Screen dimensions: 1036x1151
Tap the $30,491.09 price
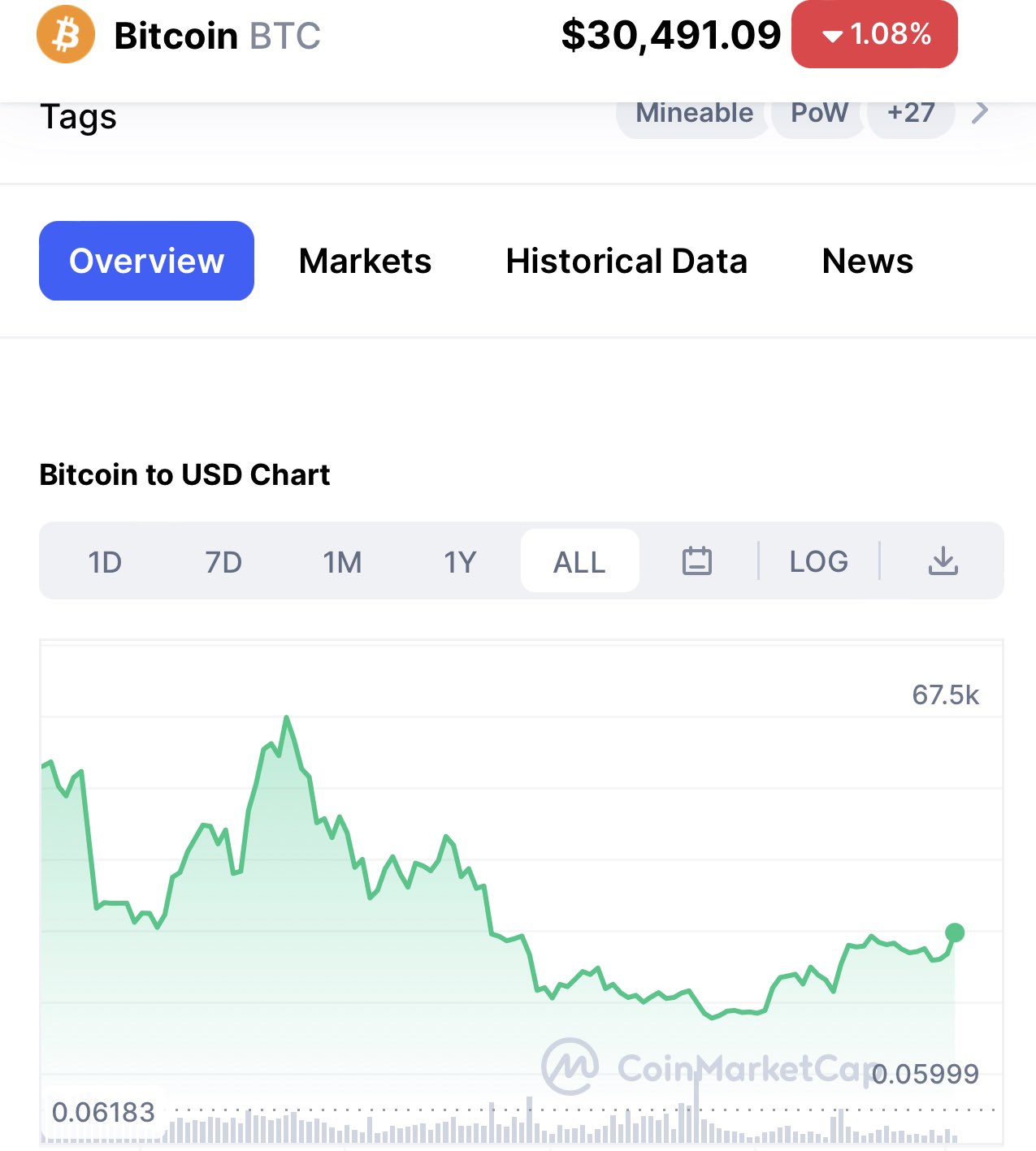pos(670,35)
